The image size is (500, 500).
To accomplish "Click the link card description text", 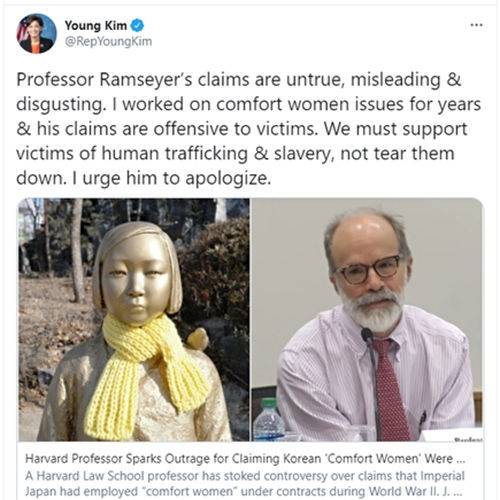I will coord(245,483).
